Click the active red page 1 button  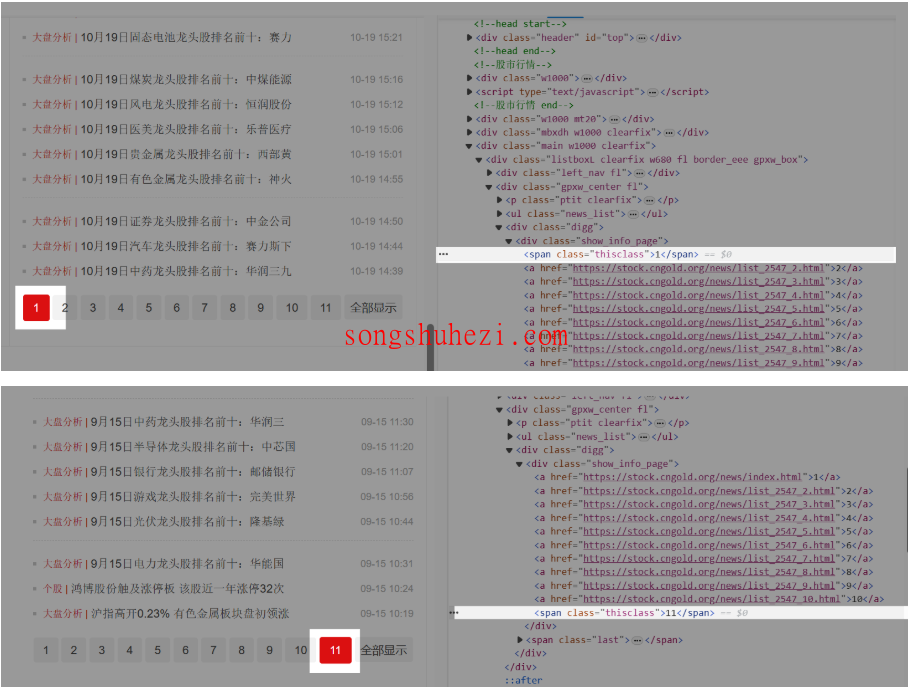click(36, 308)
